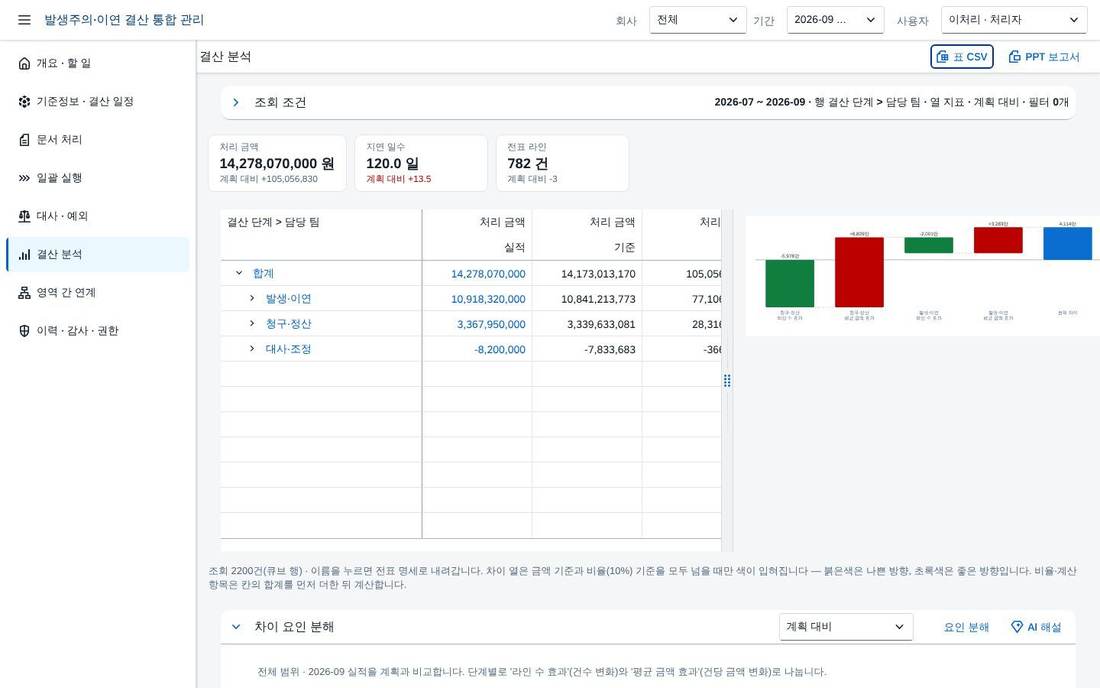The height and width of the screenshot is (688, 1100).
Task: Click the document icon beside 문서 처리
Action: [25, 140]
